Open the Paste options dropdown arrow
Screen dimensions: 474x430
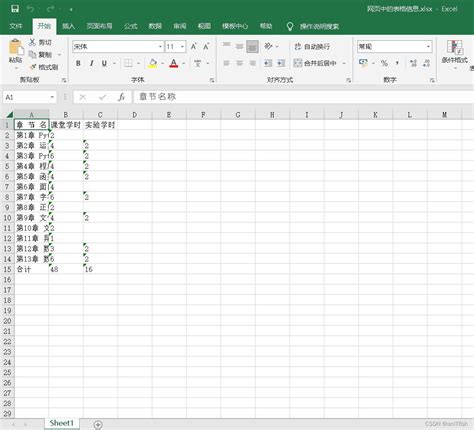pos(16,68)
